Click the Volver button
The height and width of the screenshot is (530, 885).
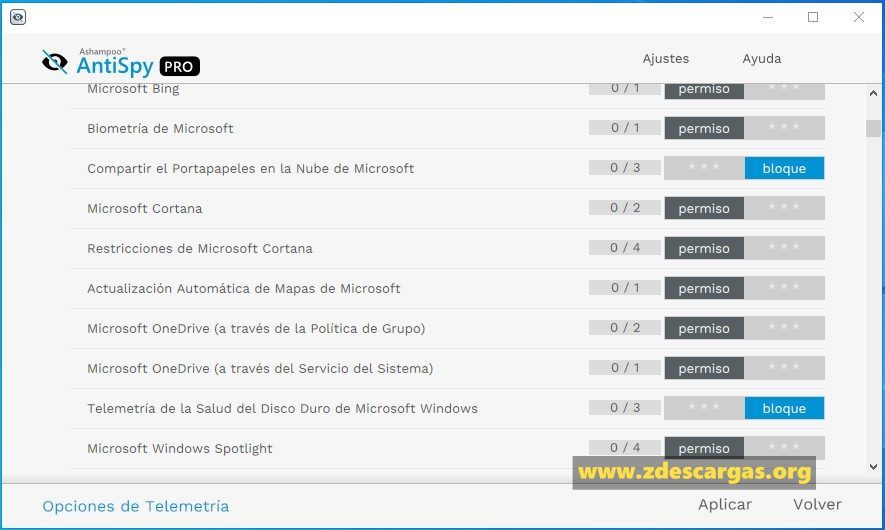pos(817,505)
